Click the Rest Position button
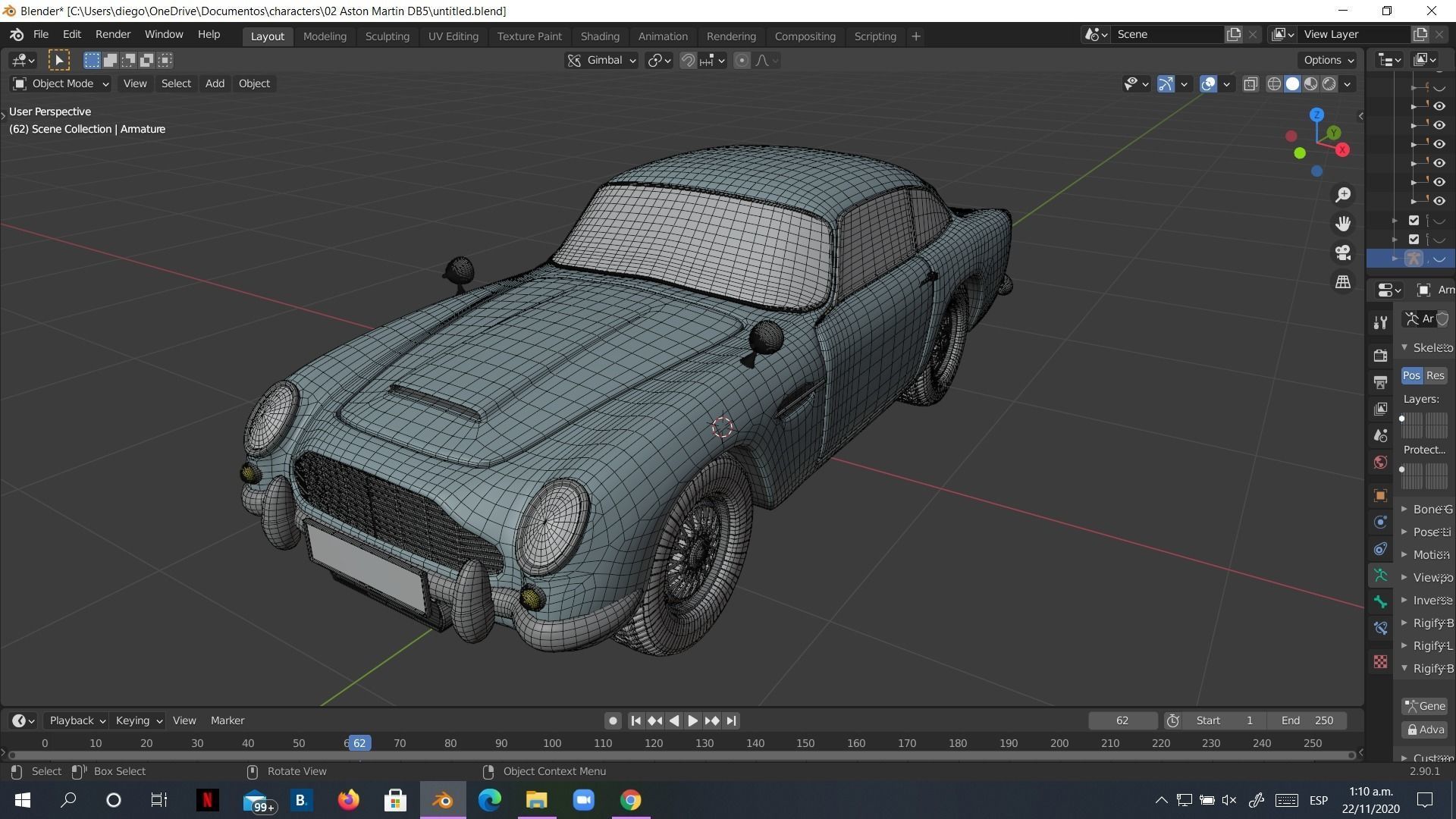This screenshot has height=819, width=1456. pyautogui.click(x=1436, y=375)
